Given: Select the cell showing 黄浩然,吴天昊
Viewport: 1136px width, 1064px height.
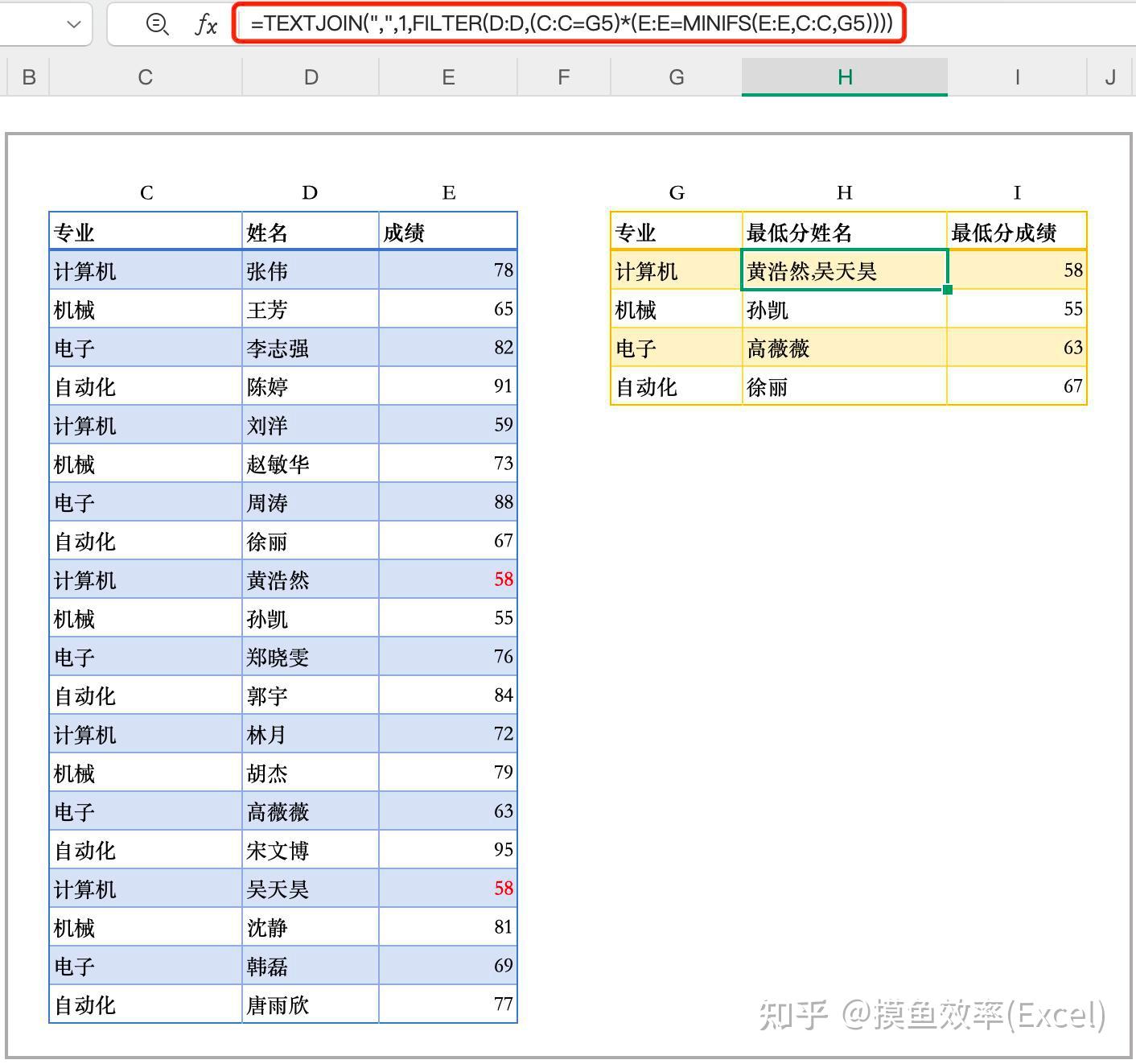Looking at the screenshot, I should pyautogui.click(x=844, y=270).
